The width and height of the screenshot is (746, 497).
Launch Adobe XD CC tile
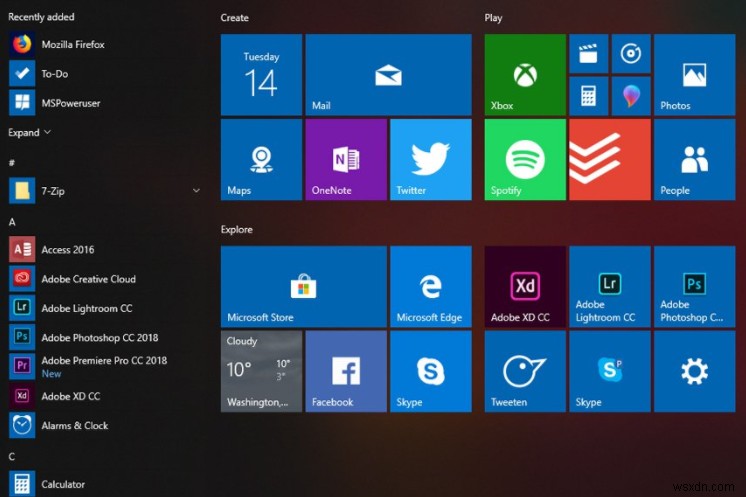[x=525, y=286]
